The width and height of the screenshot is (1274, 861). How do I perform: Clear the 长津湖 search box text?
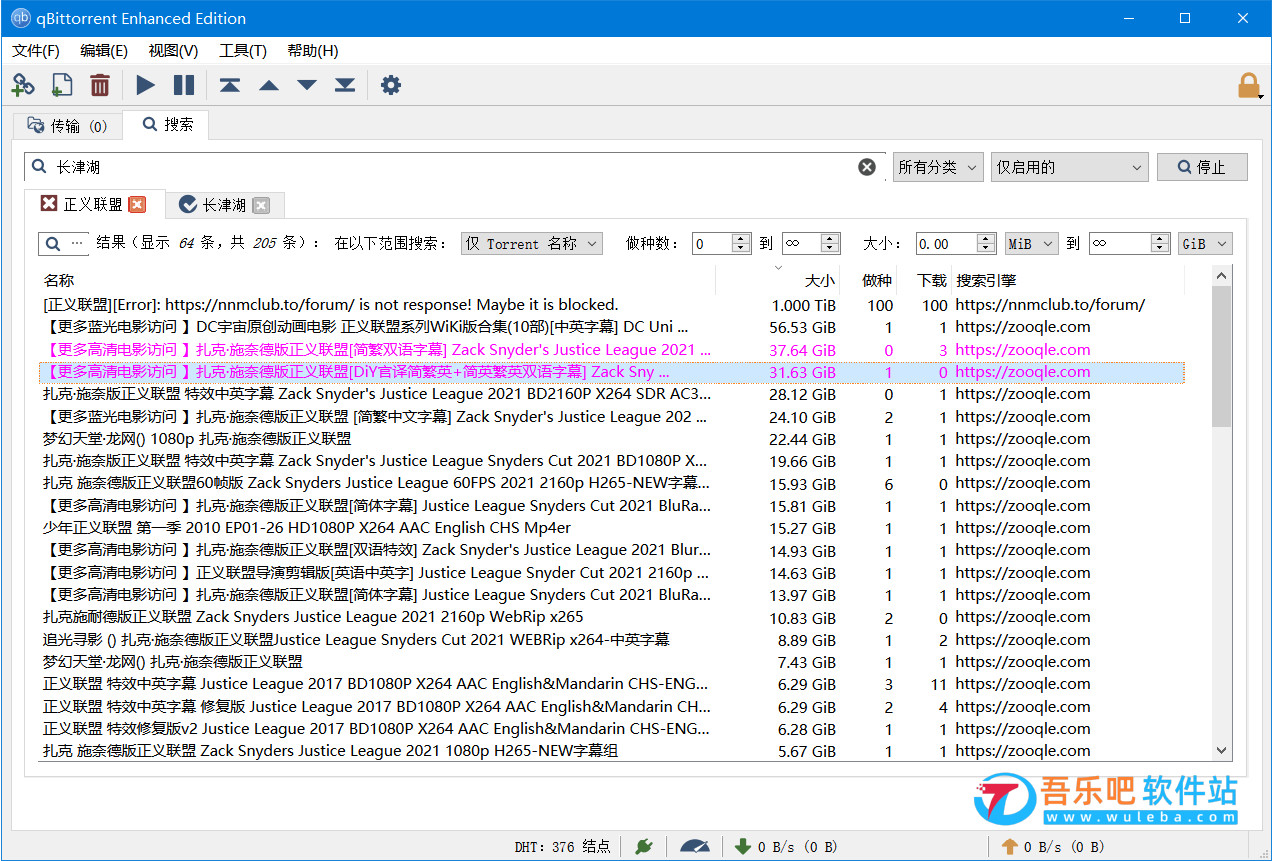click(x=867, y=167)
